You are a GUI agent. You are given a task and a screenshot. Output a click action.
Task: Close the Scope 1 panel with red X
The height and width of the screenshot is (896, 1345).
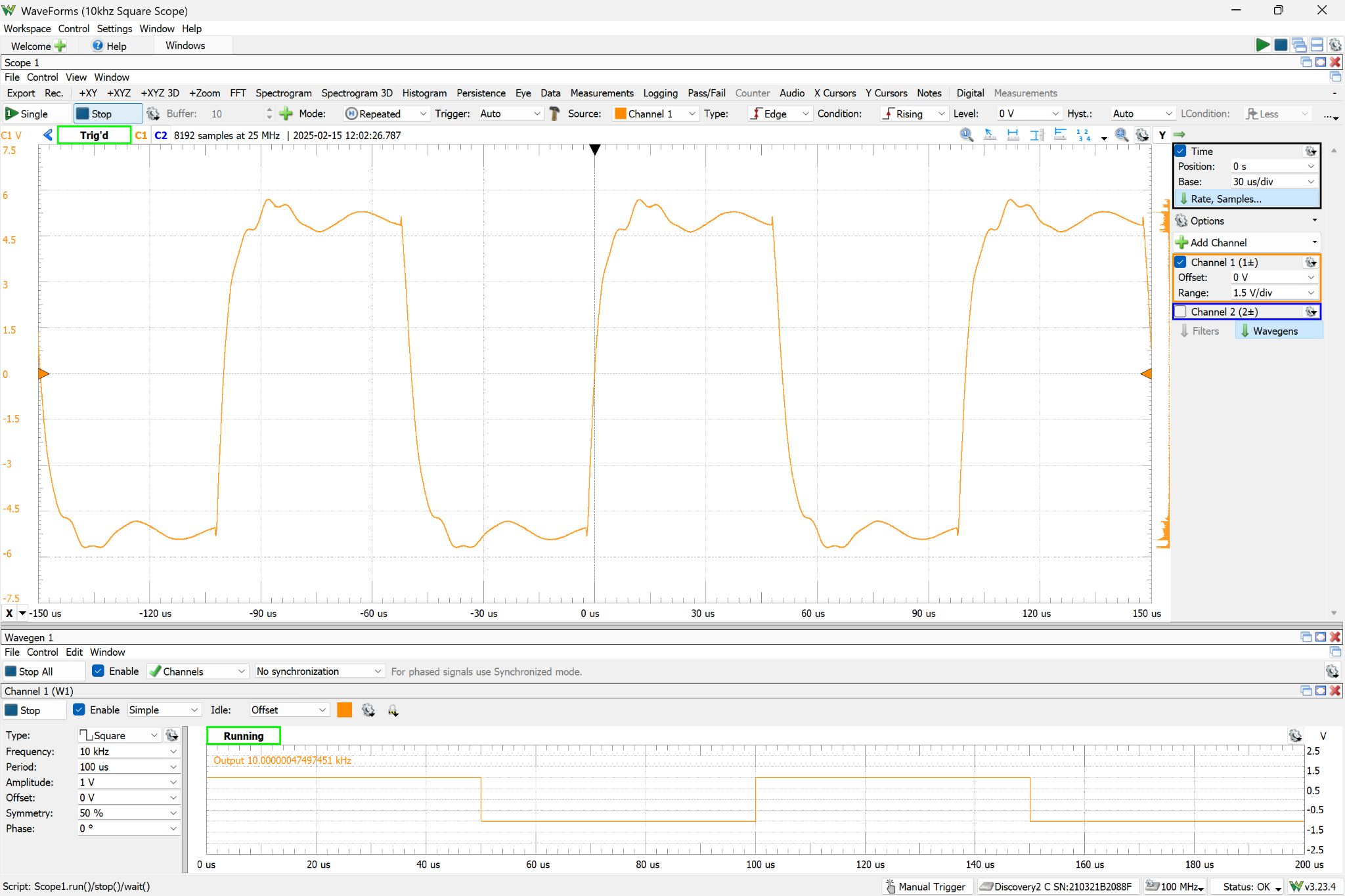click(x=1335, y=62)
